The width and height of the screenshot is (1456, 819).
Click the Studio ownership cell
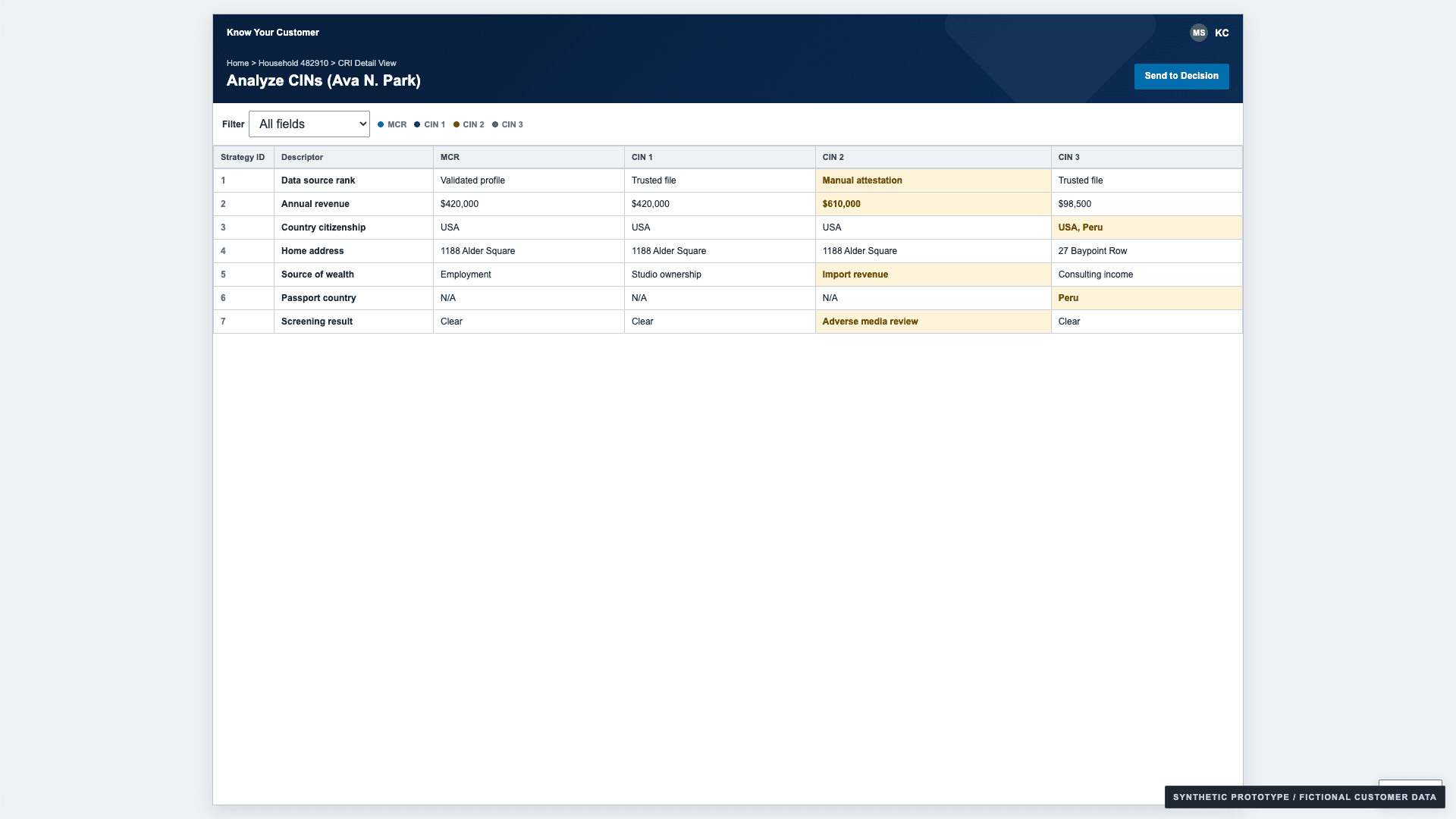[720, 275]
